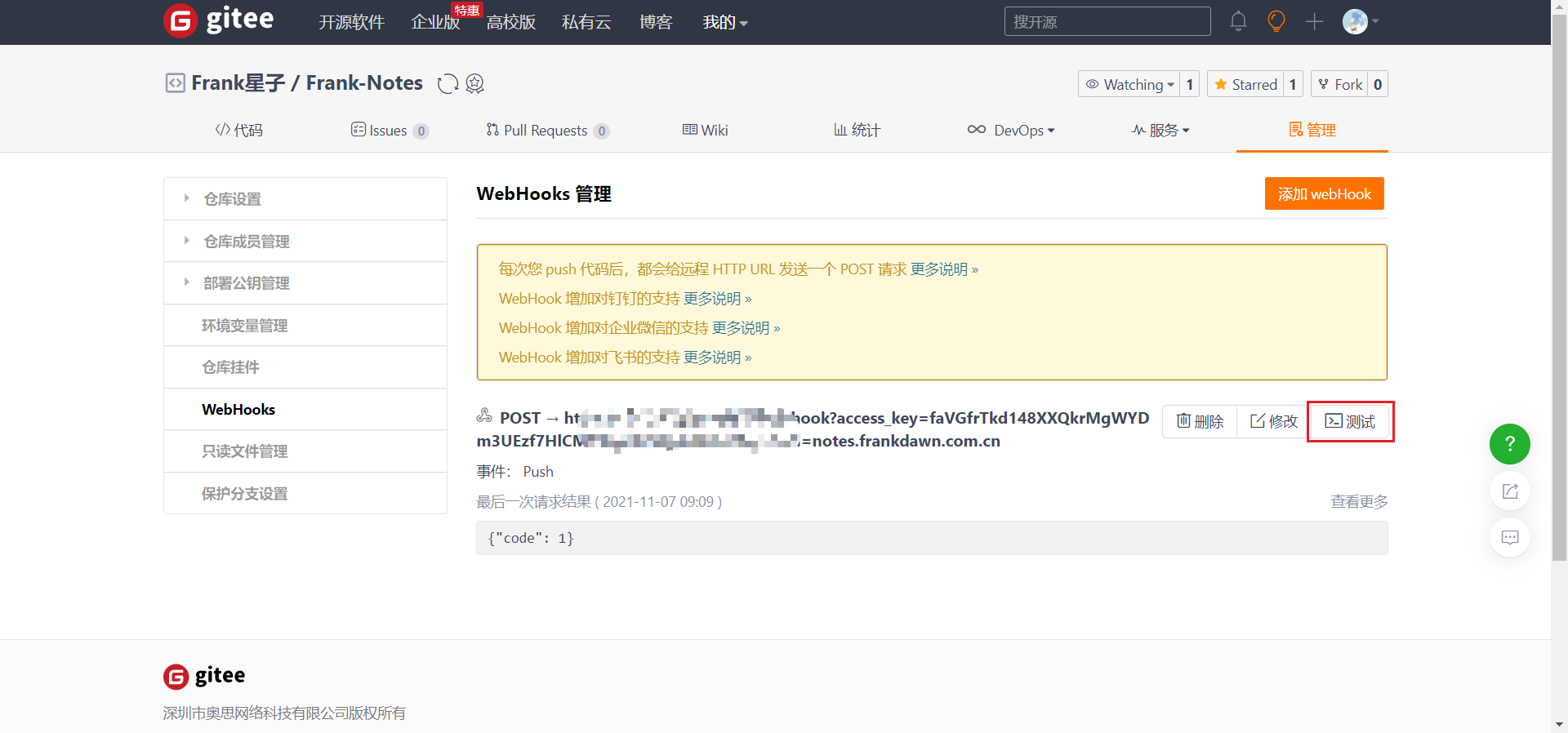Click 查看更多 link
The height and width of the screenshot is (733, 1568).
point(1359,501)
